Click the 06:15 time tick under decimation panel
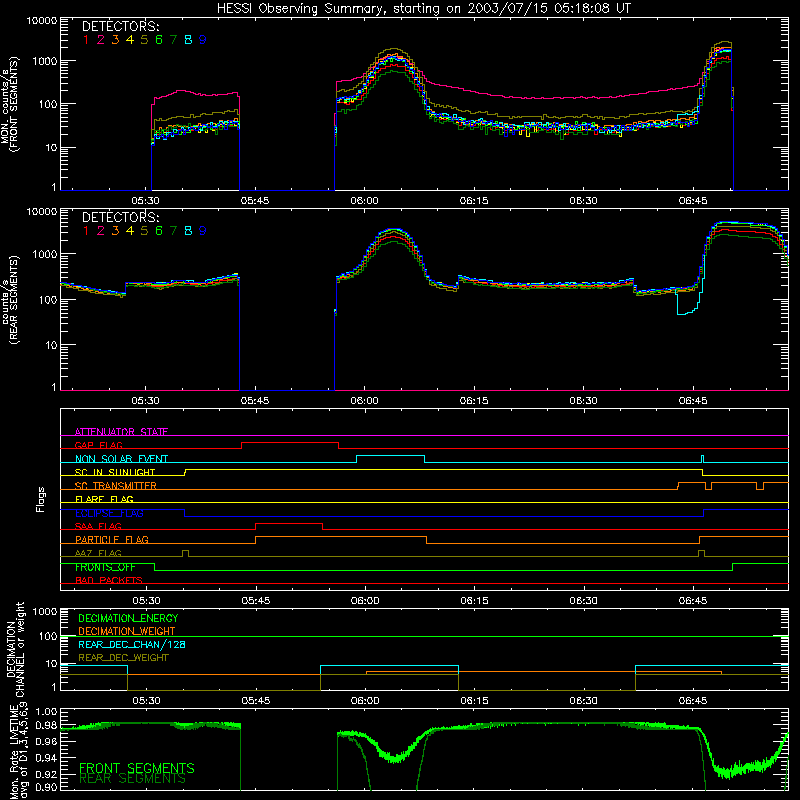This screenshot has height=800, width=800. [474, 701]
